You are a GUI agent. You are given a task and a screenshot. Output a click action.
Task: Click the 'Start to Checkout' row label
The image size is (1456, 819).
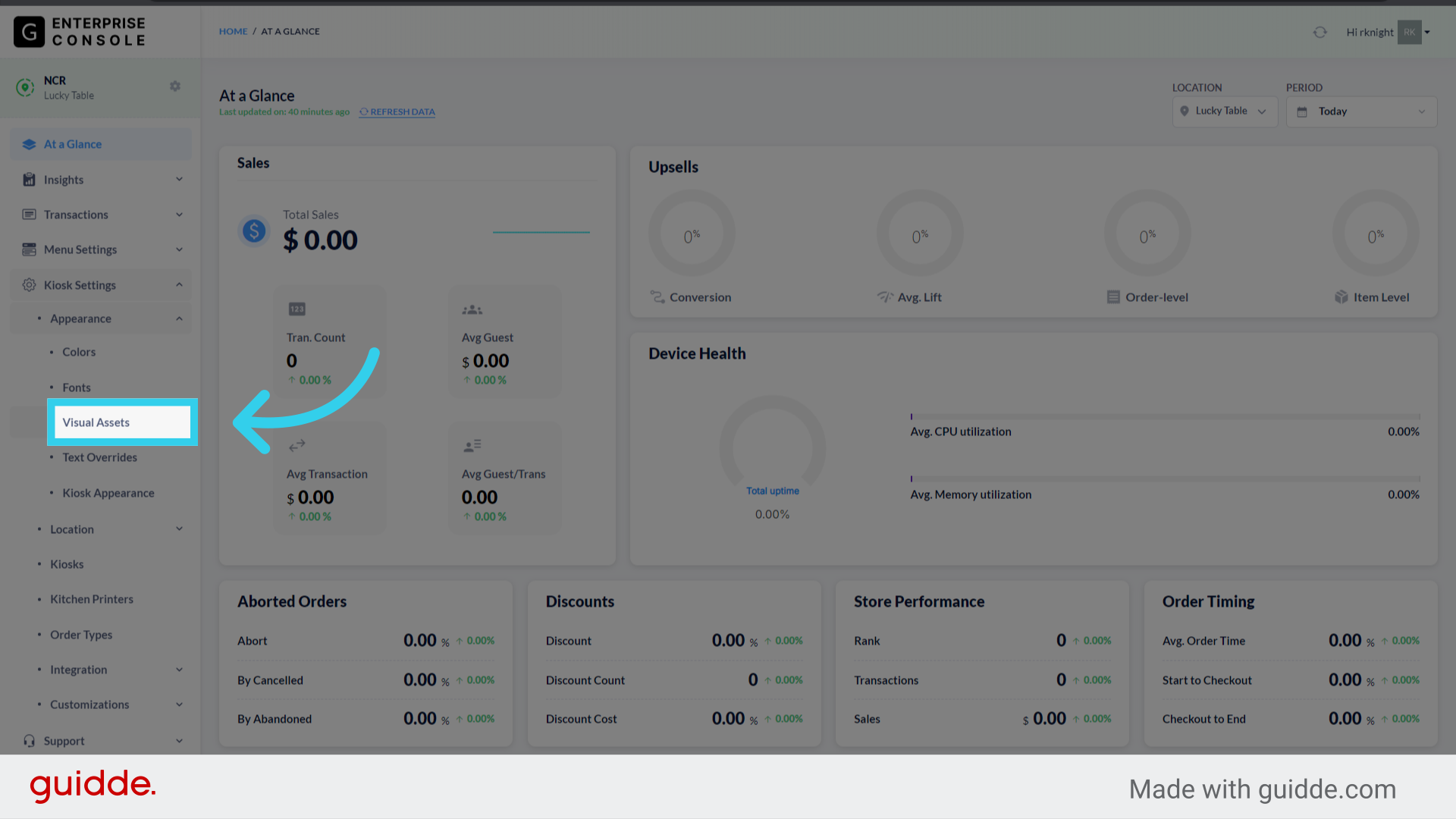tap(1207, 680)
